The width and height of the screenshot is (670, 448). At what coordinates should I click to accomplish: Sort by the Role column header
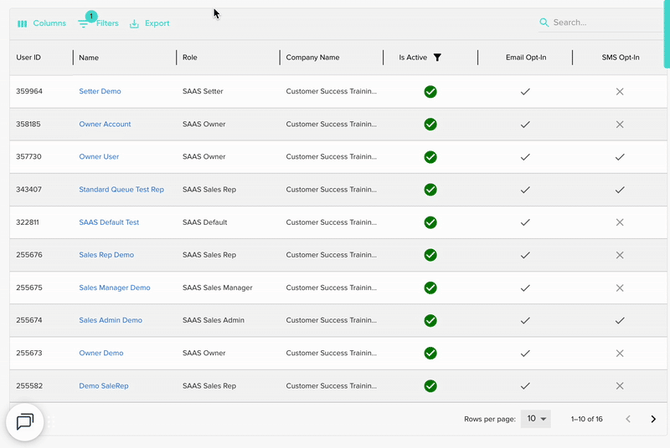click(190, 58)
